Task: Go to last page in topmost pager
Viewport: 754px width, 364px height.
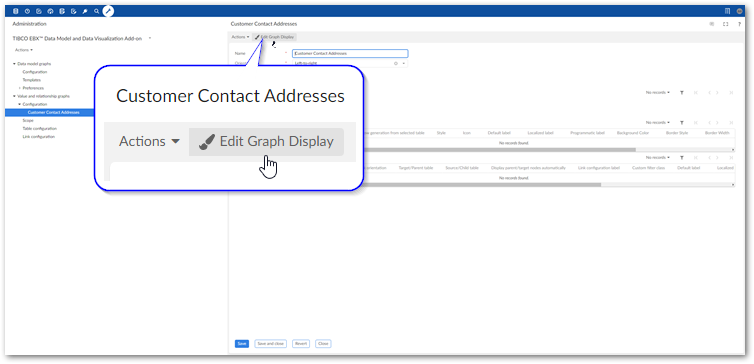Action: tap(731, 92)
